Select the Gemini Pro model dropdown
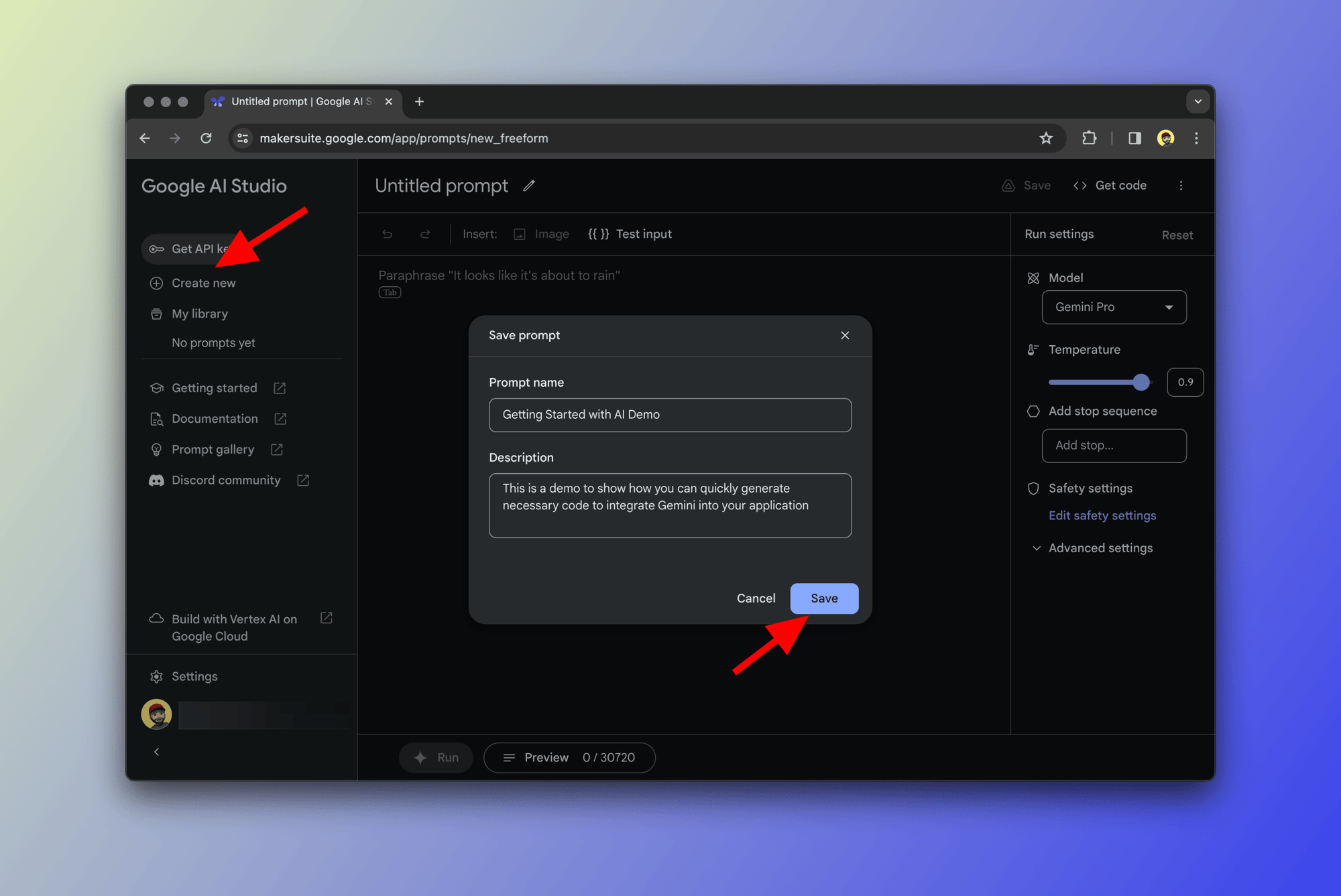The width and height of the screenshot is (1341, 896). click(1113, 307)
